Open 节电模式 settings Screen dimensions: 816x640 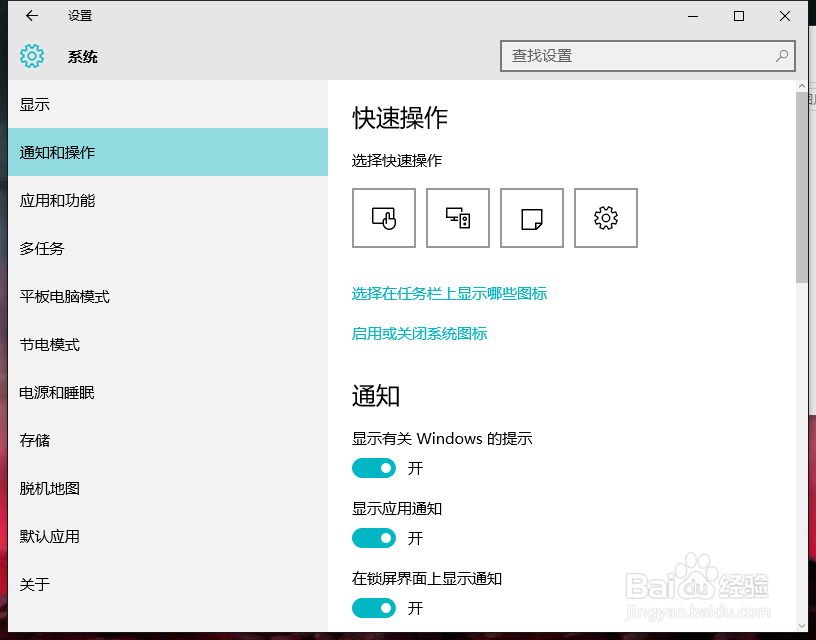[168, 344]
